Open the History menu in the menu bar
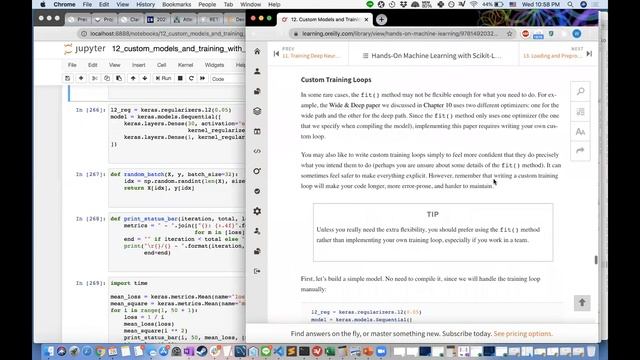The height and width of the screenshot is (360, 640). (145, 4)
